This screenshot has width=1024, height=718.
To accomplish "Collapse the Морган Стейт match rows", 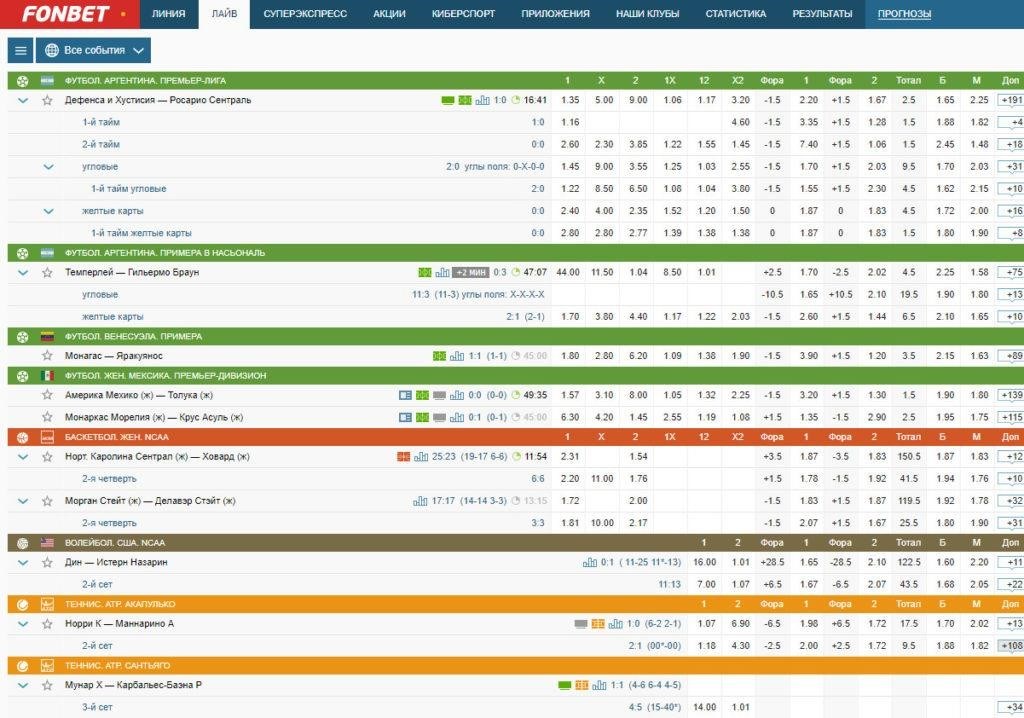I will [x=23, y=502].
